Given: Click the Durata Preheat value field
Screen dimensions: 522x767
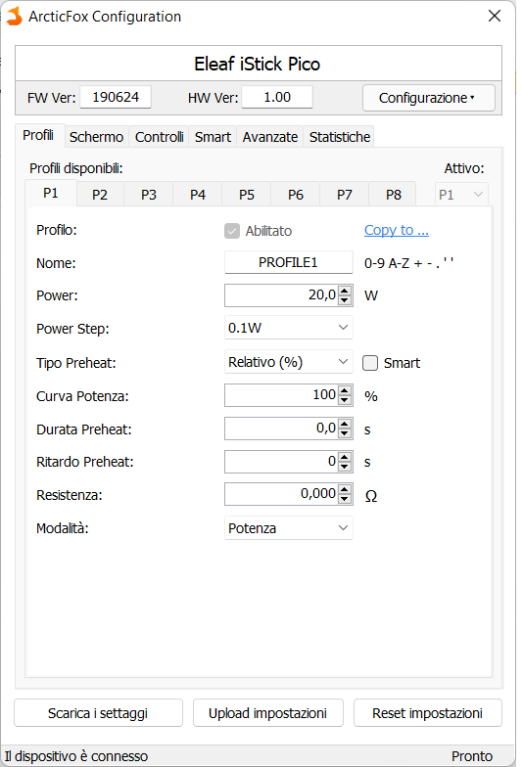Looking at the screenshot, I should (281, 429).
